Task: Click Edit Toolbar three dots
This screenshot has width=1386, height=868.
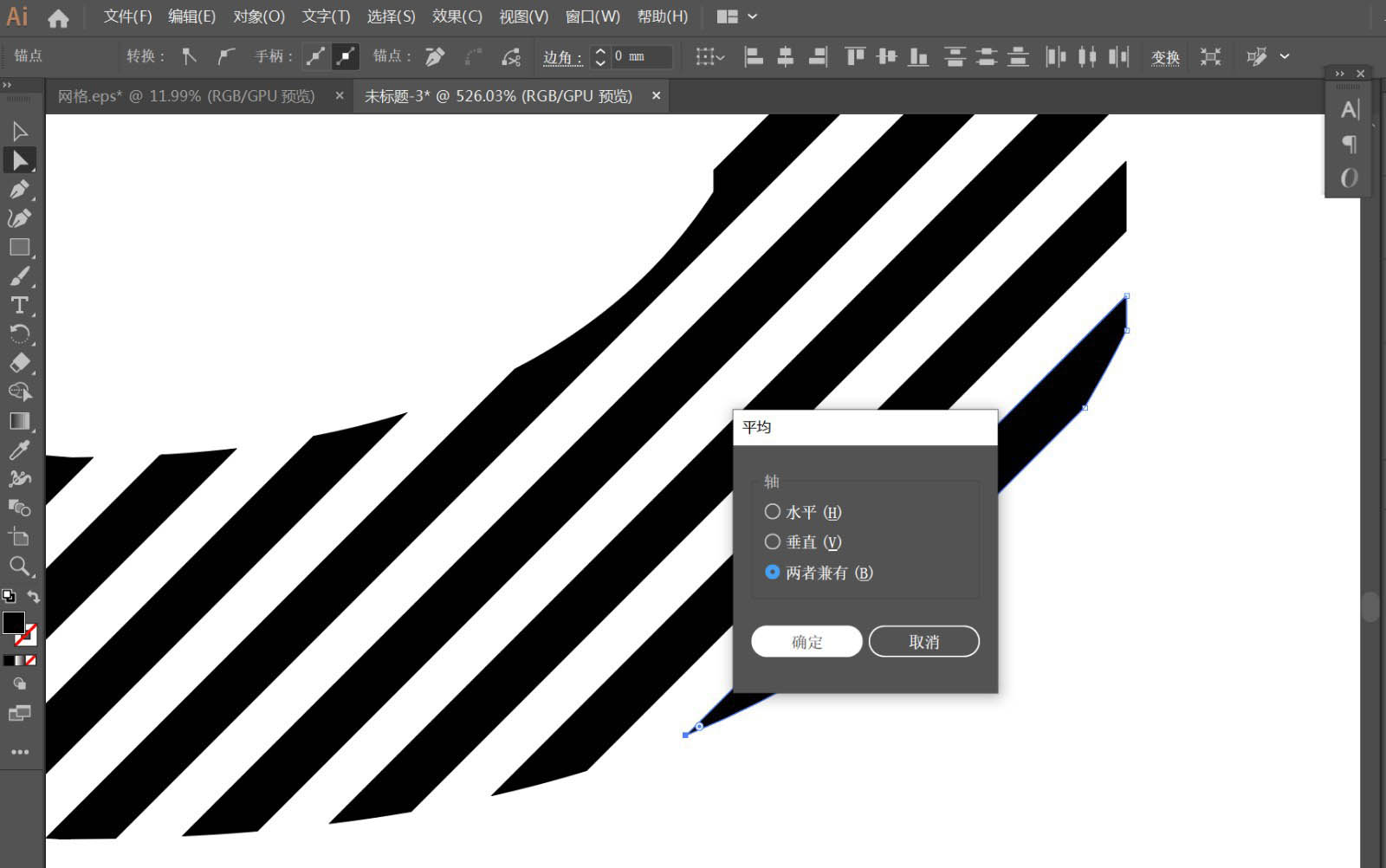Action: [x=20, y=752]
